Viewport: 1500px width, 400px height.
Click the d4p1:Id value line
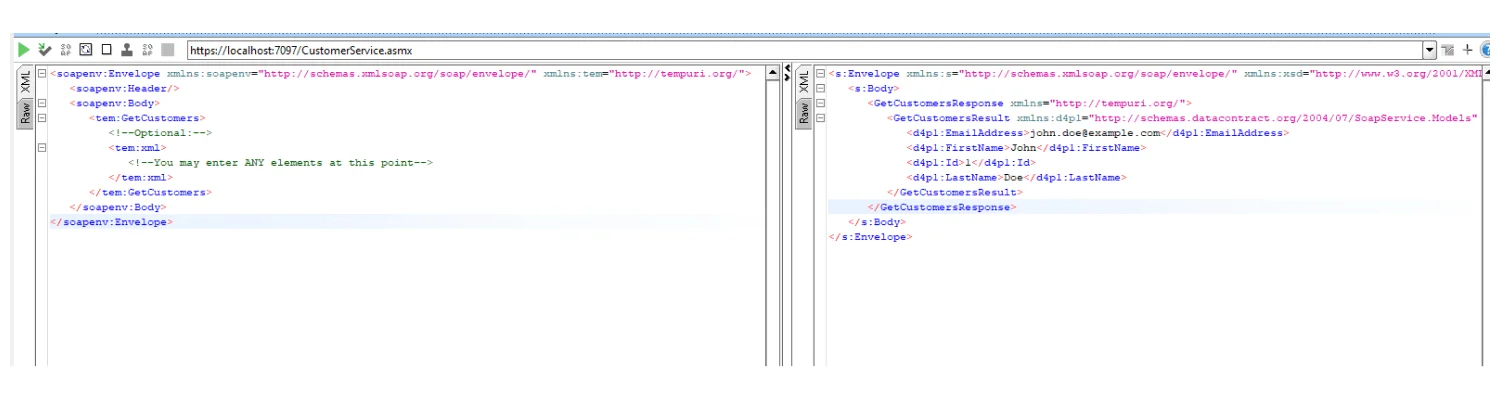coord(971,163)
